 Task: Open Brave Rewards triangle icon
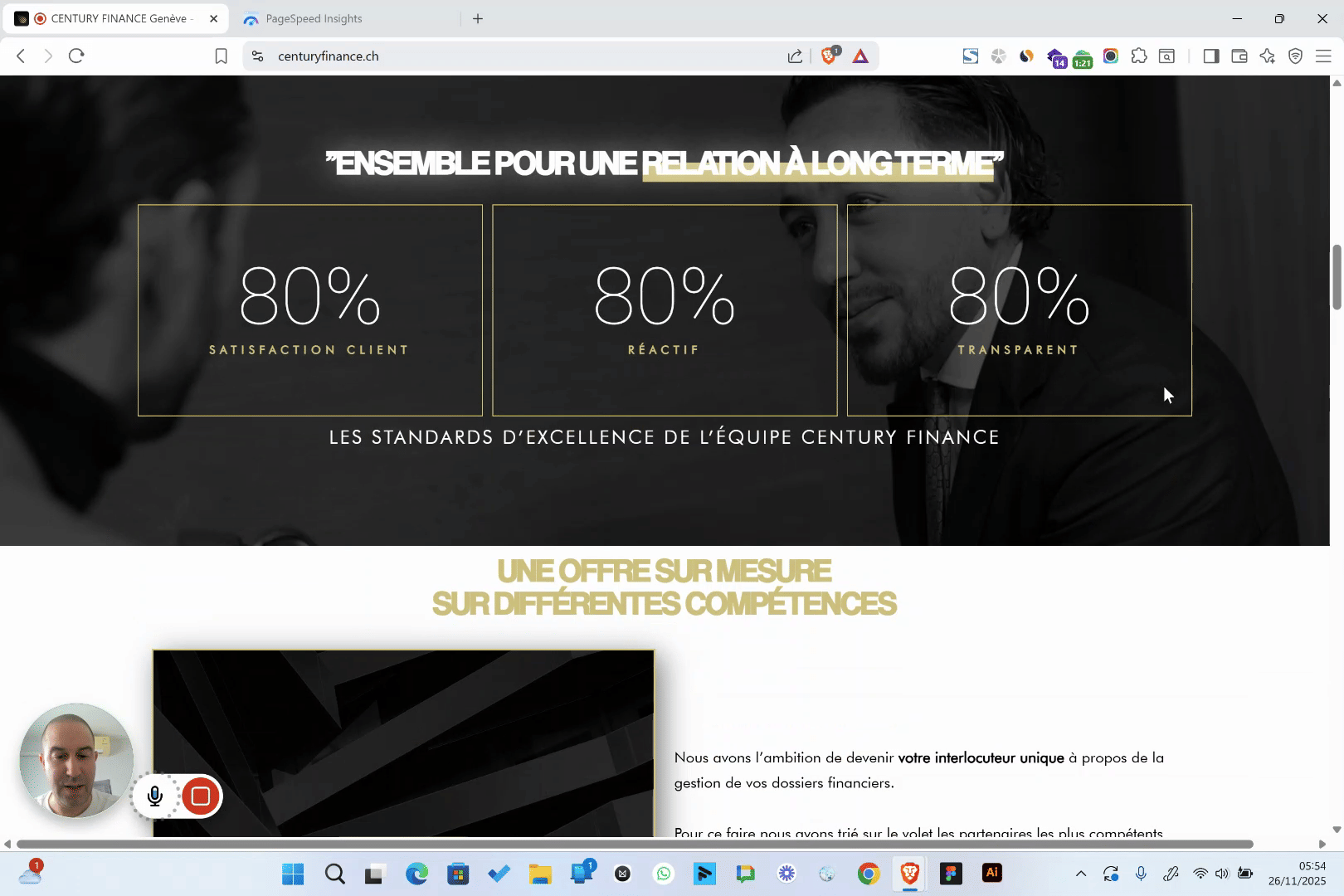click(860, 56)
